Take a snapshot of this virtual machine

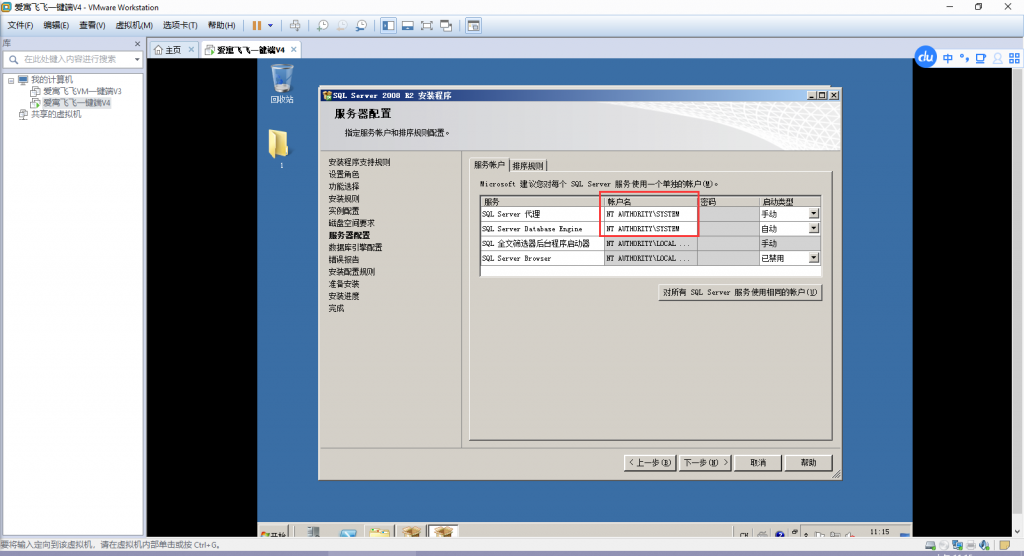(323, 25)
